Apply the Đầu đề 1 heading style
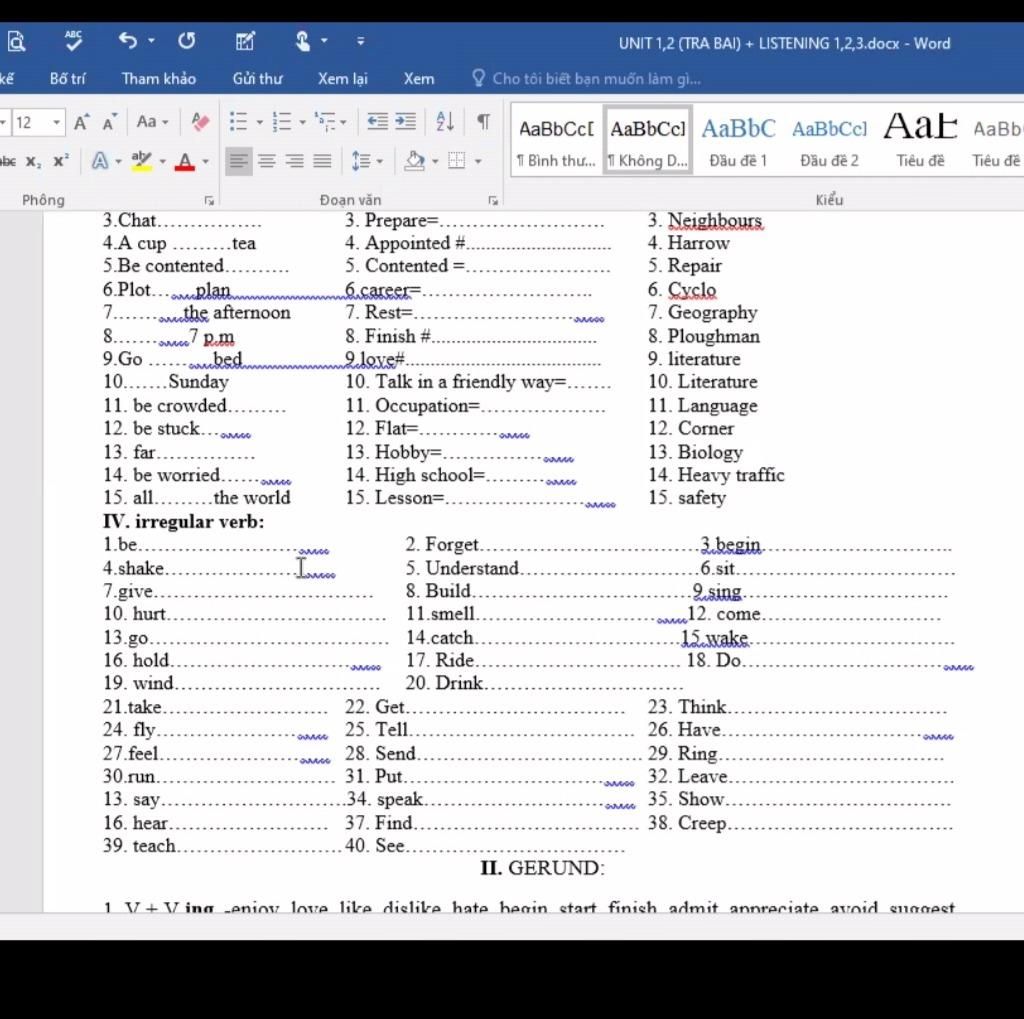 pyautogui.click(x=738, y=140)
